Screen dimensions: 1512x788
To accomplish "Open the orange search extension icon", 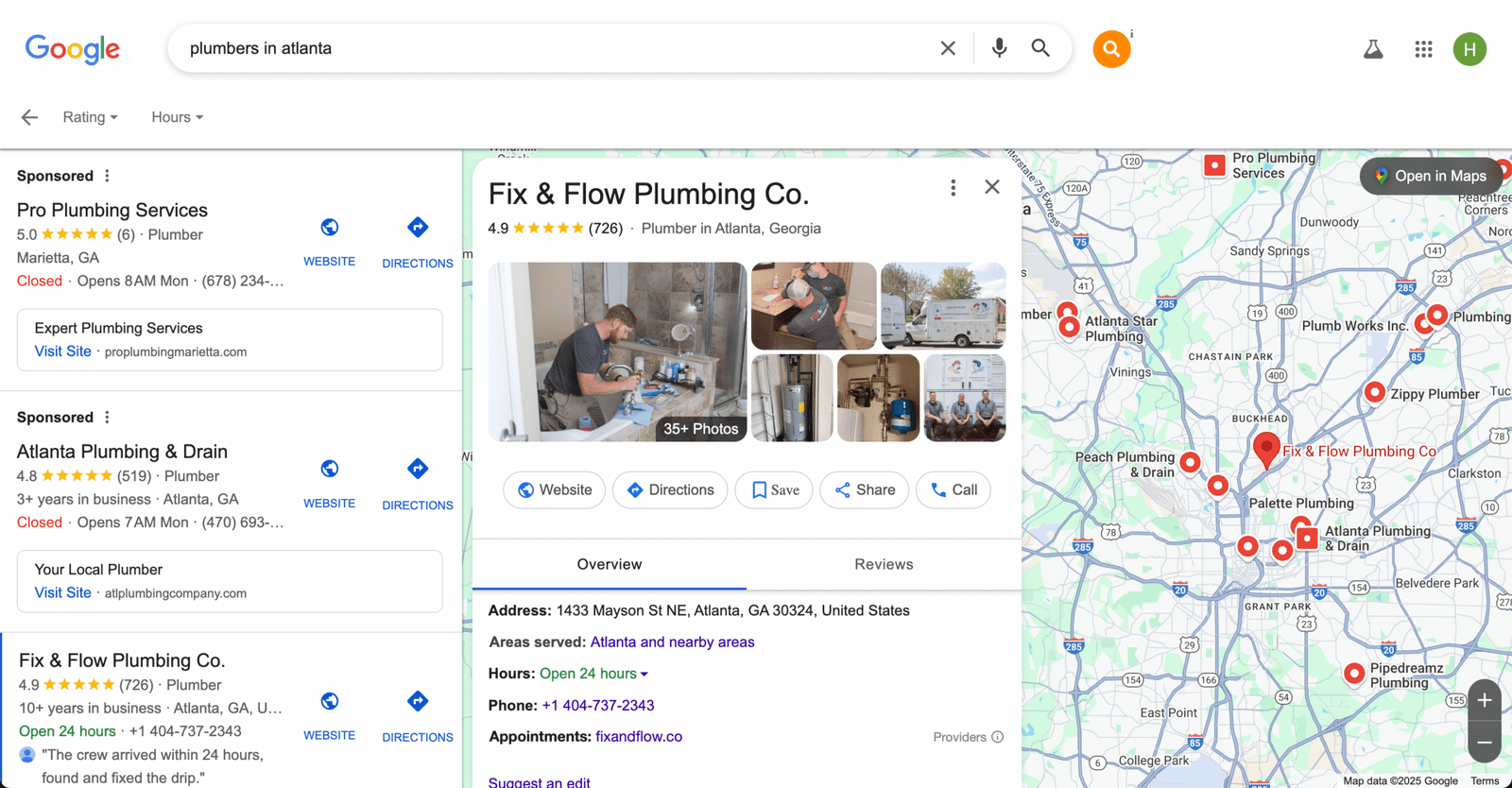I will pyautogui.click(x=1111, y=49).
